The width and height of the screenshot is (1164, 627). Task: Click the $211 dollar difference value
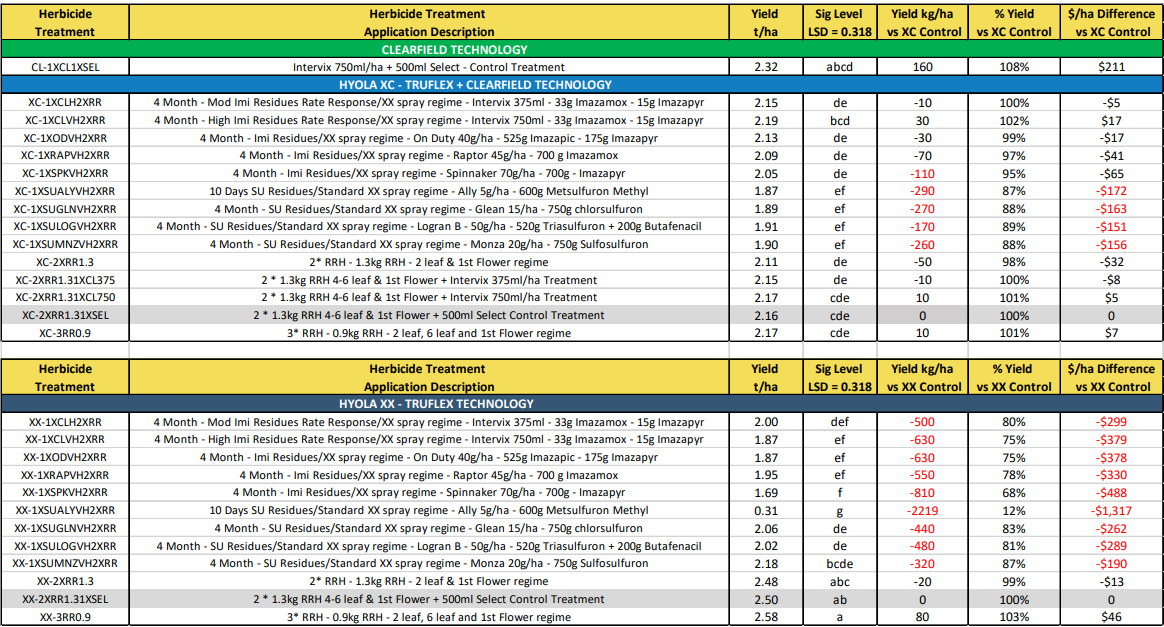[1111, 67]
